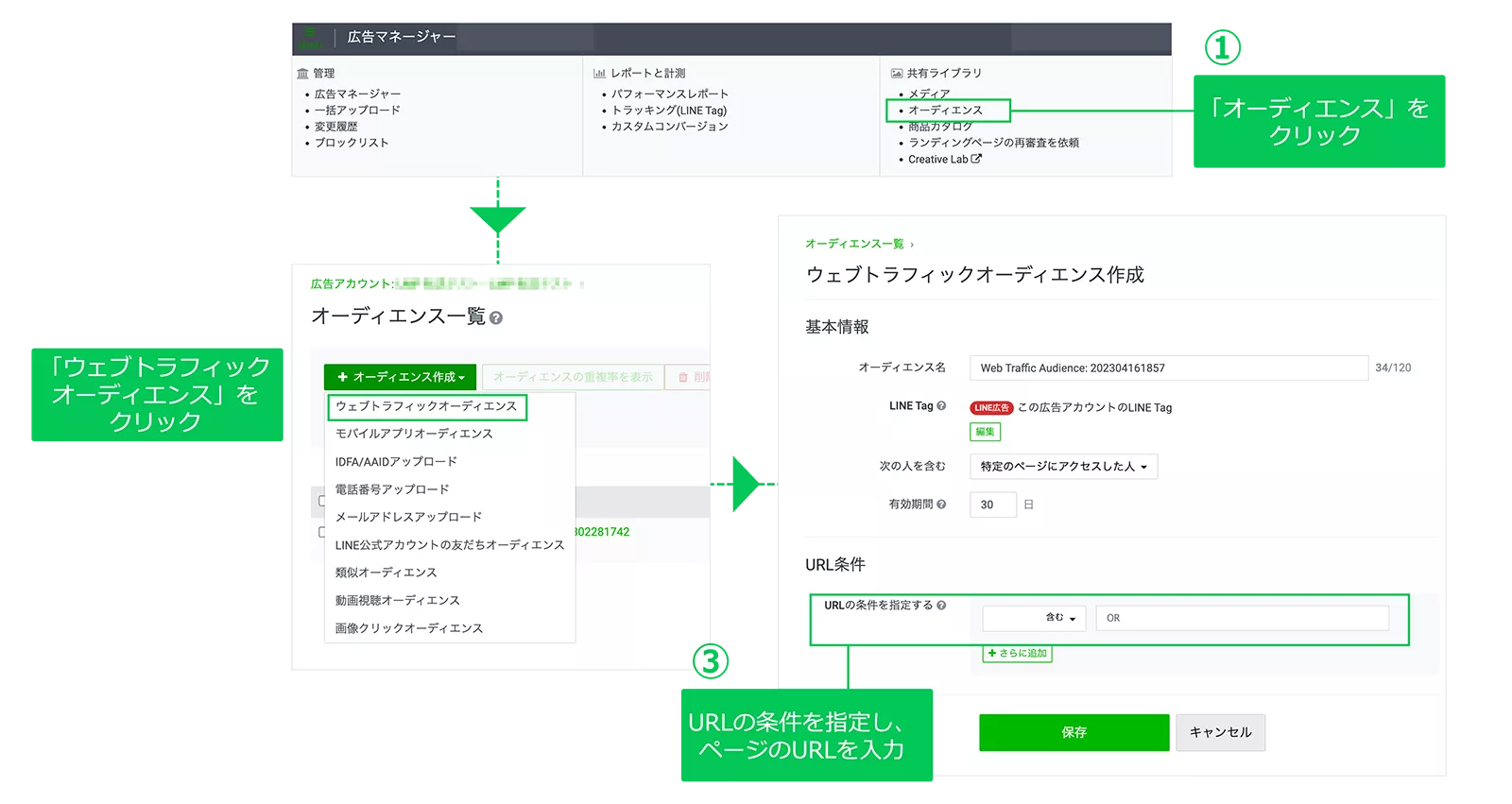Open オーディエンス link under 共有ライブラリ

pos(945,111)
